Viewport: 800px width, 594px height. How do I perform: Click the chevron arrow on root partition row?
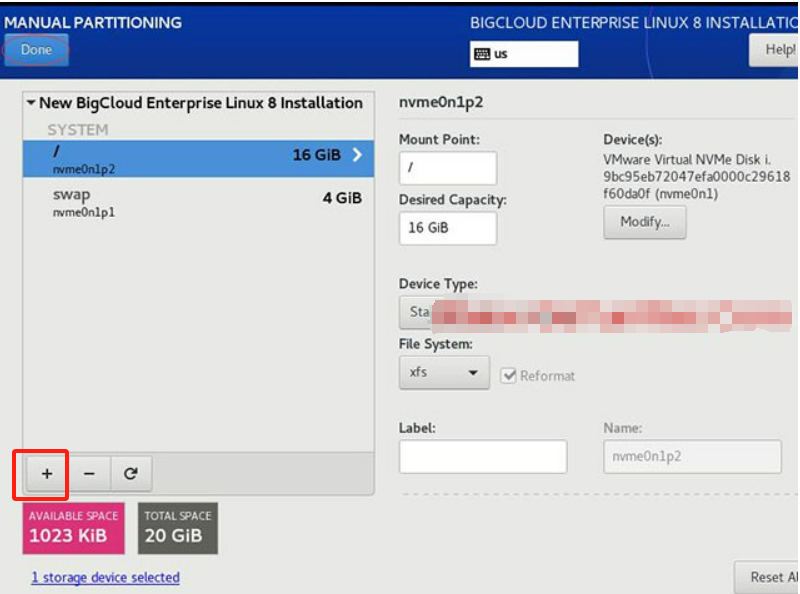358,155
